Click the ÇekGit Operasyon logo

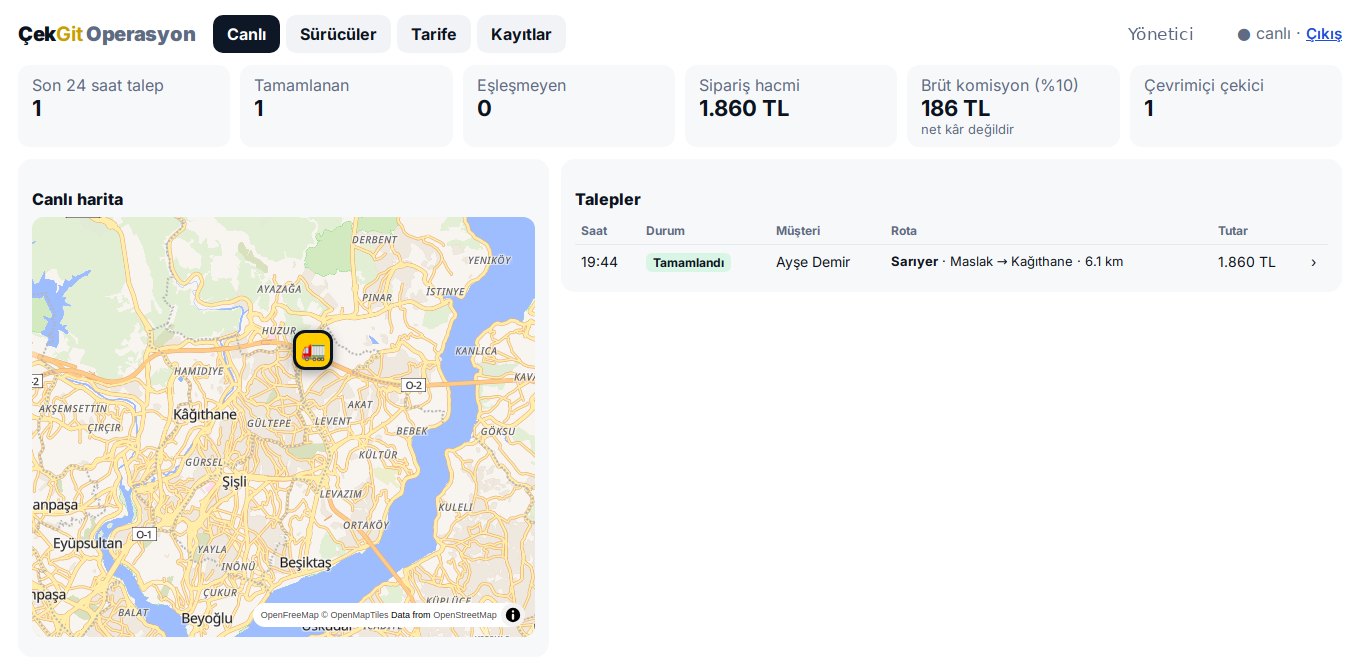point(107,34)
